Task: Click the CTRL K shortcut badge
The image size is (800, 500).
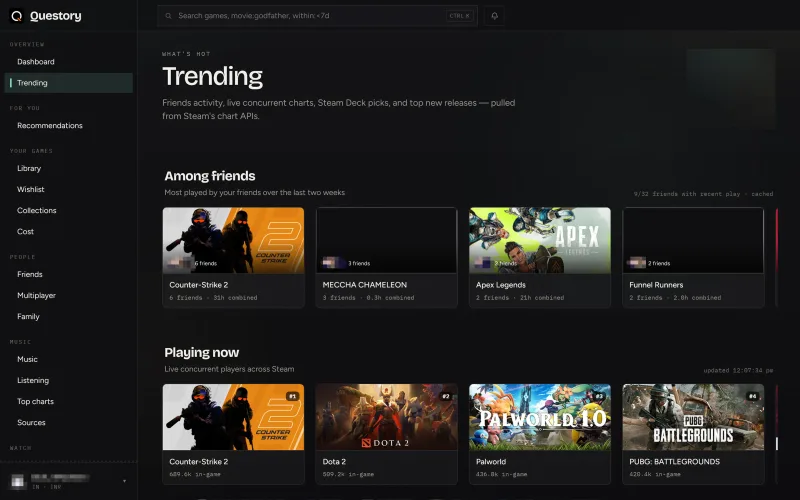Action: [460, 16]
